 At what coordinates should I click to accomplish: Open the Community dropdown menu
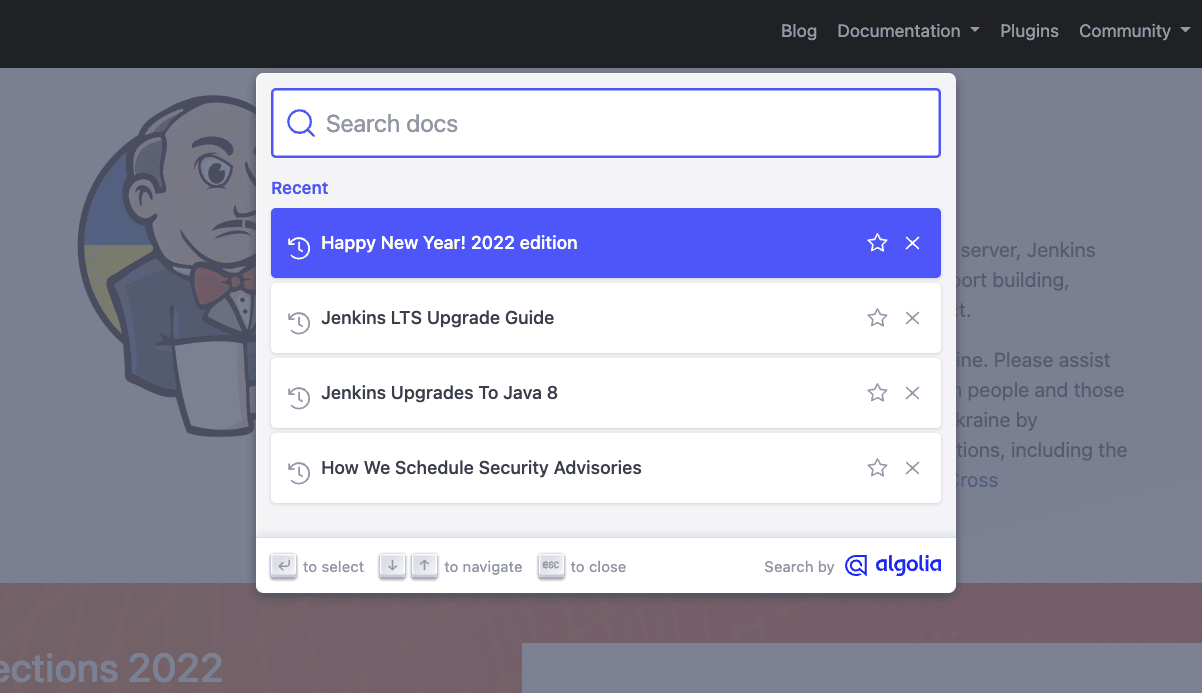pyautogui.click(x=1134, y=31)
